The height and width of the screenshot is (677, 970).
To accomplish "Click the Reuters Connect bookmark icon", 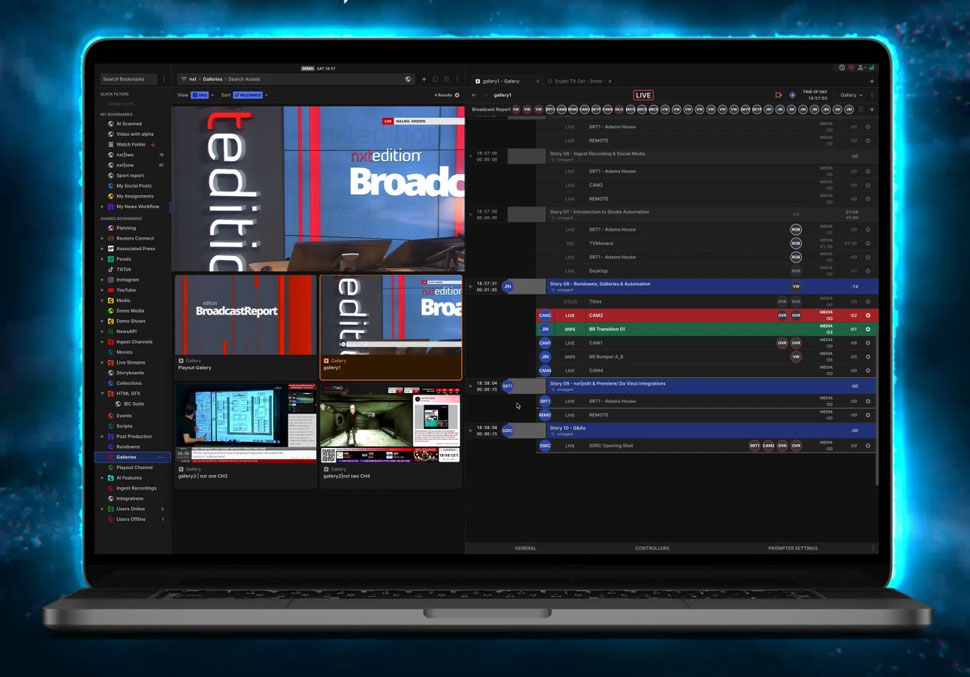I will 111,238.
